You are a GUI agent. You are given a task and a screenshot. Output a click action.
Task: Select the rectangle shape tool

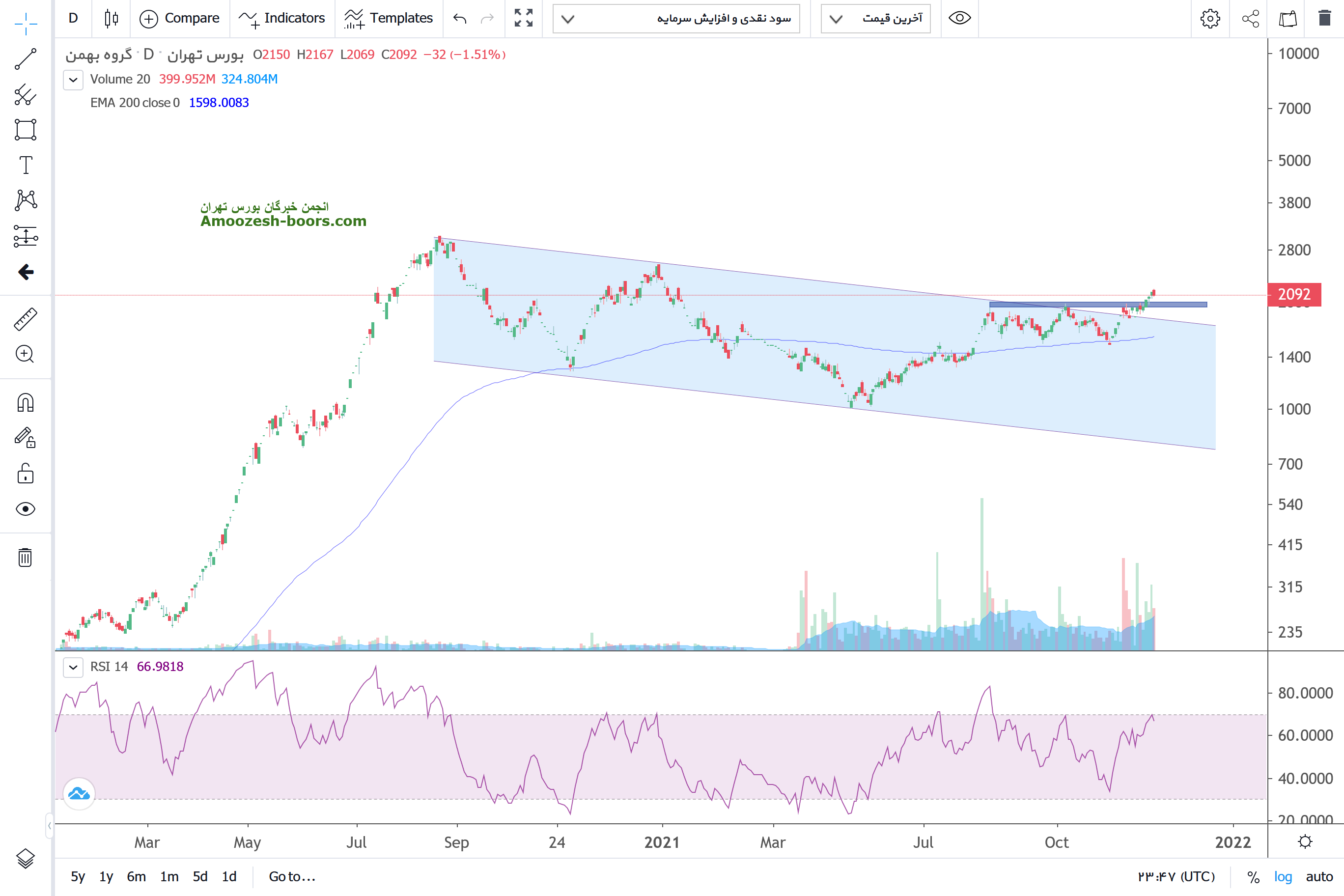pyautogui.click(x=26, y=130)
